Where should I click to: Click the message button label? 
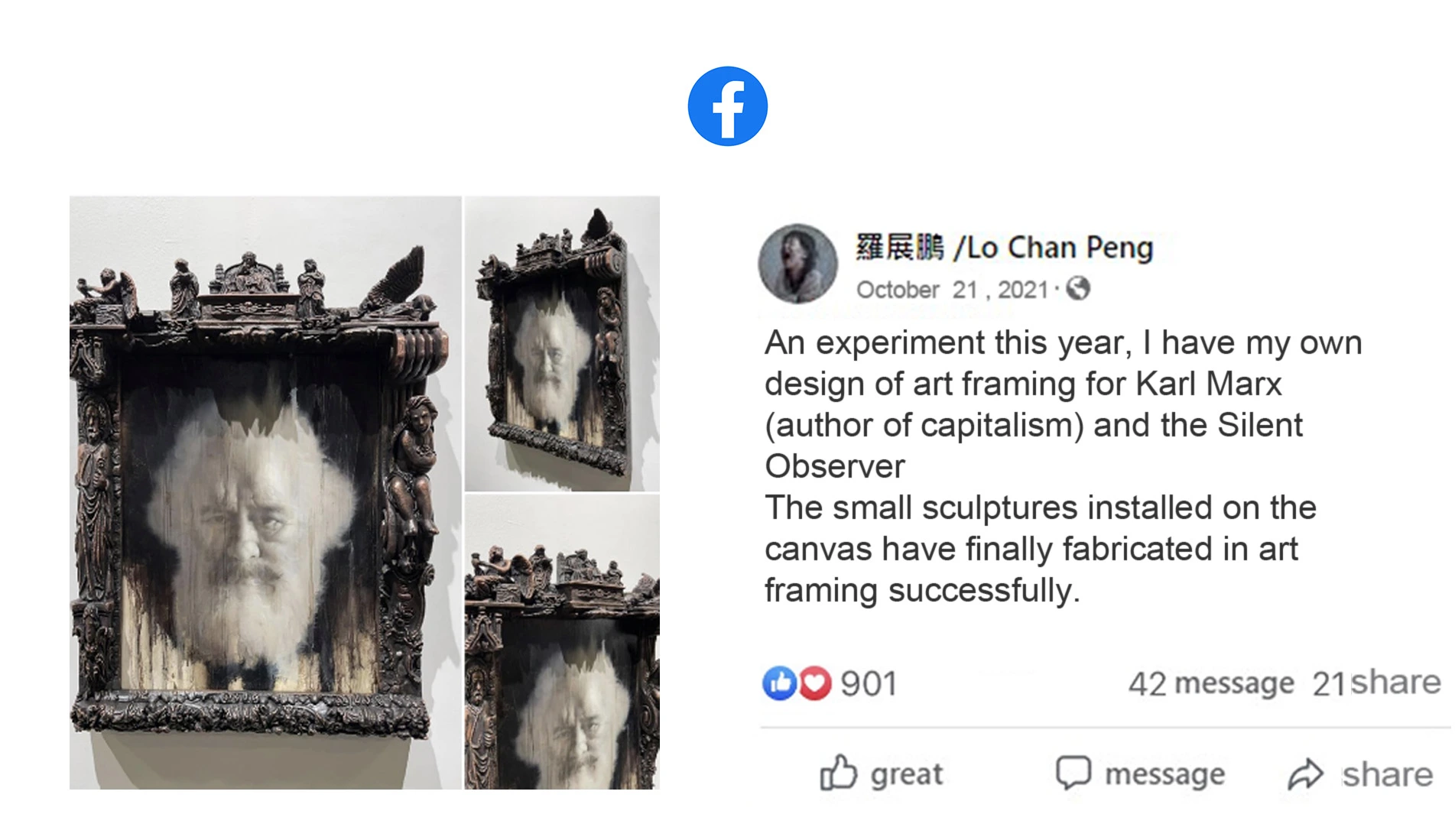tap(1165, 774)
